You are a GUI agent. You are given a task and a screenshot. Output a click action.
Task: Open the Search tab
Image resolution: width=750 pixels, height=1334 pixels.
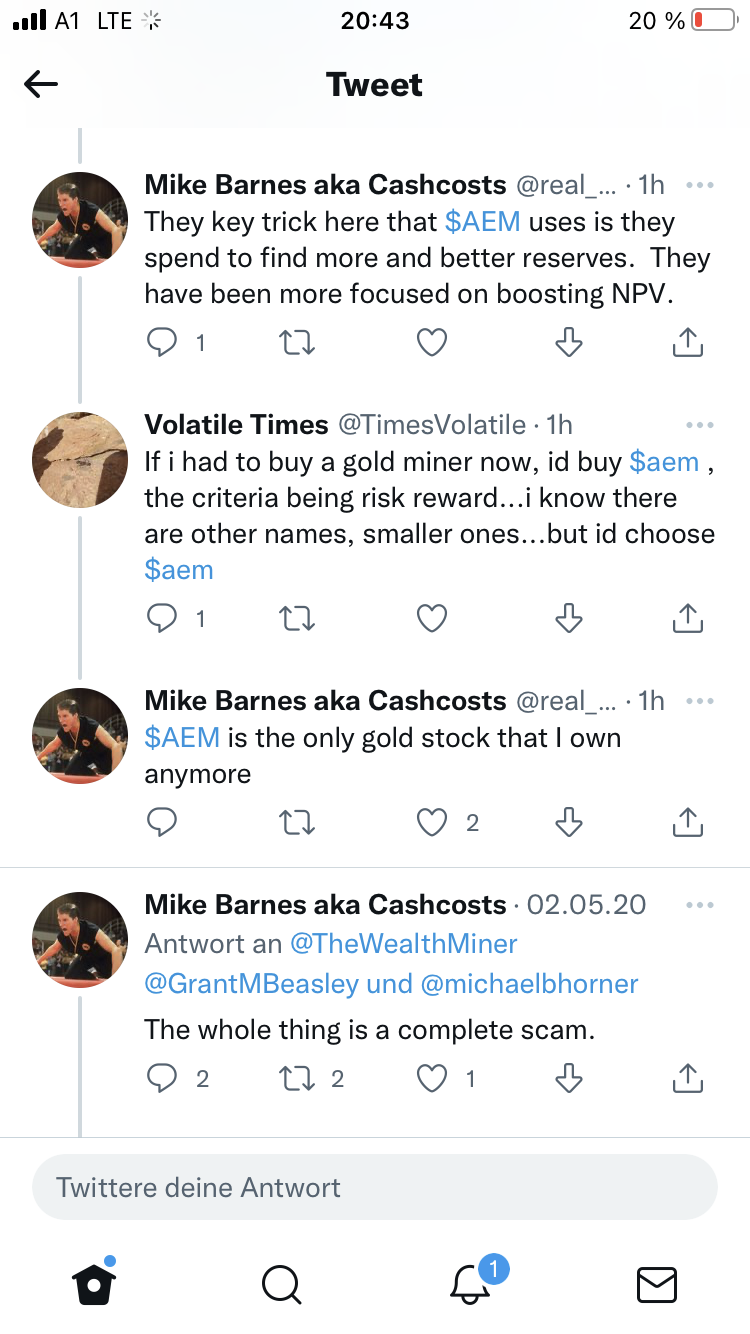281,1284
